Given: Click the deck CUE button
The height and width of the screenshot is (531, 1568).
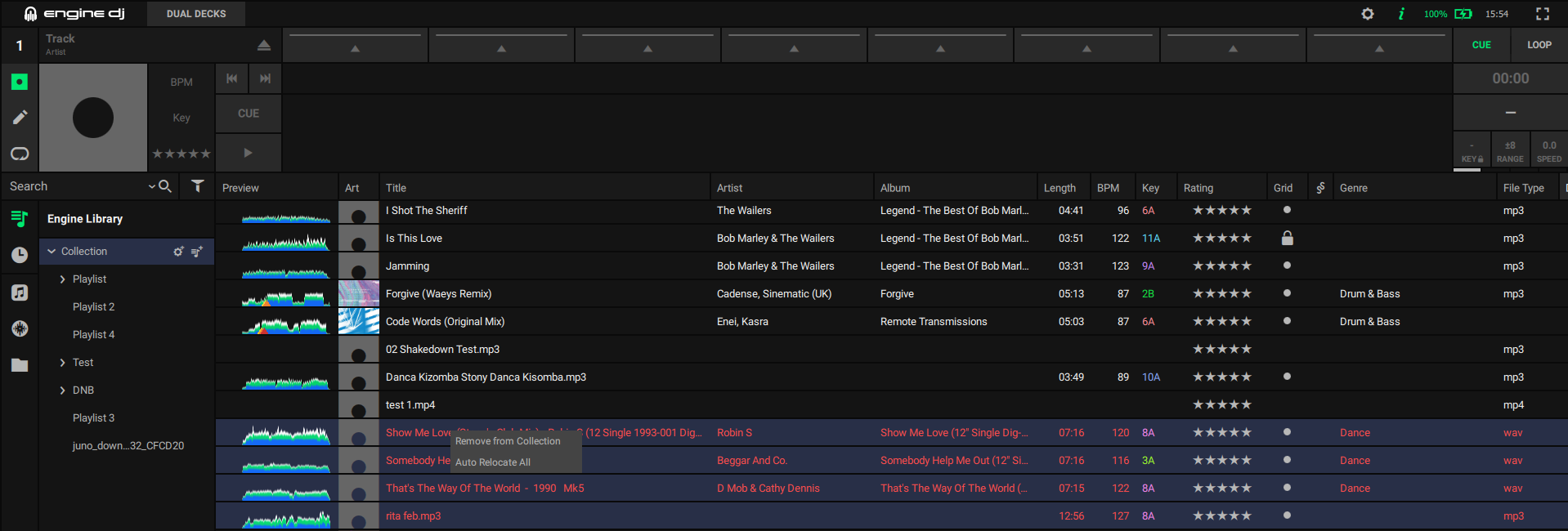Looking at the screenshot, I should point(249,114).
